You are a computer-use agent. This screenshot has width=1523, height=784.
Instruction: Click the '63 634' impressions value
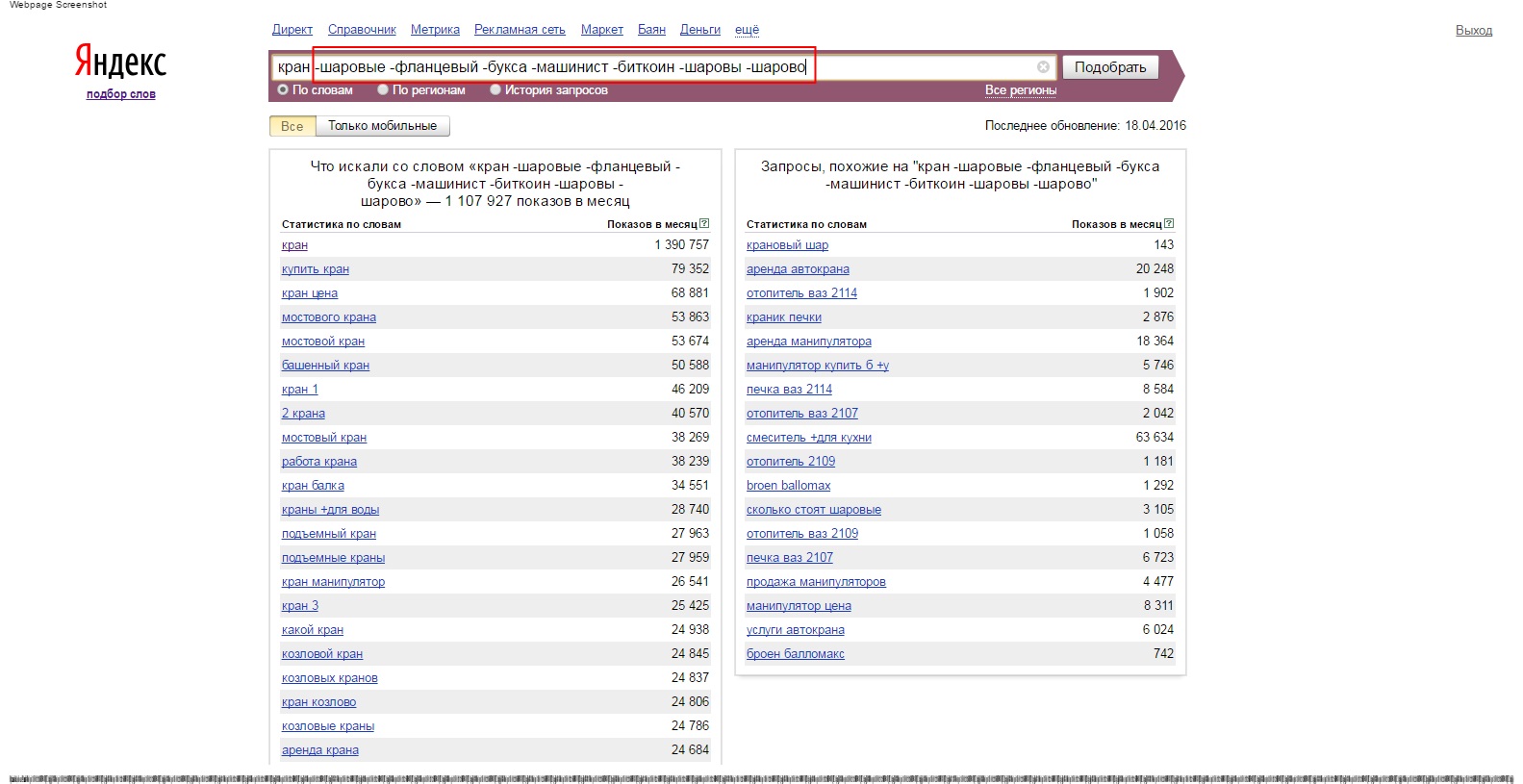[1155, 438]
